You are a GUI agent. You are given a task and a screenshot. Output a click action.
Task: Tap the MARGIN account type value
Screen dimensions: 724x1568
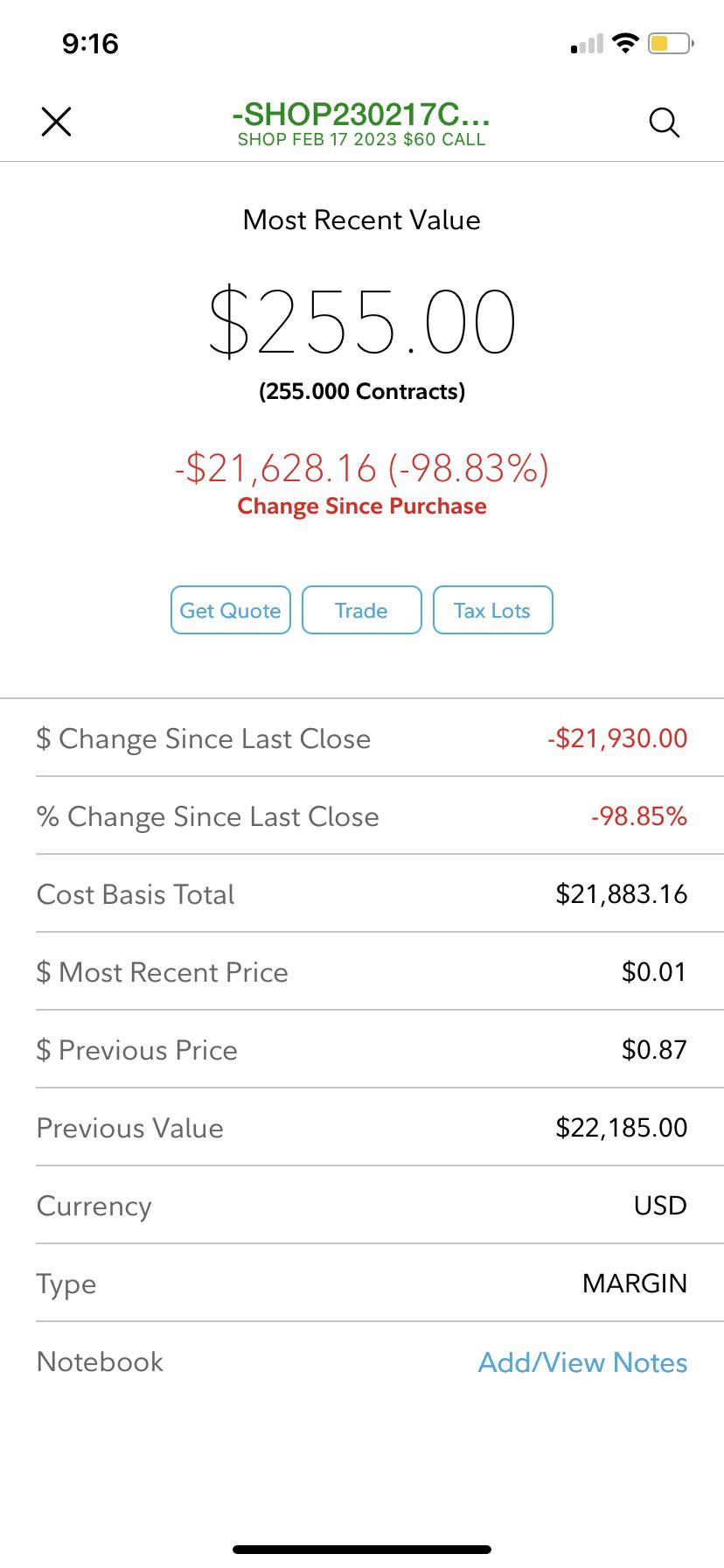coord(634,1284)
